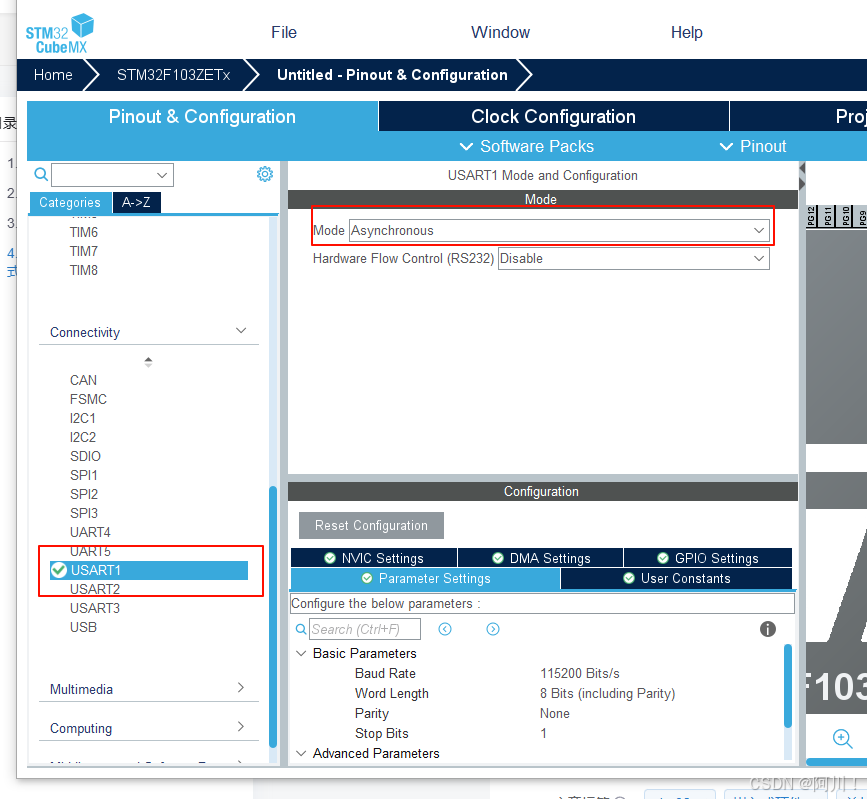867x799 pixels.
Task: Click the parameter list vertical scrollbar
Action: (x=788, y=686)
